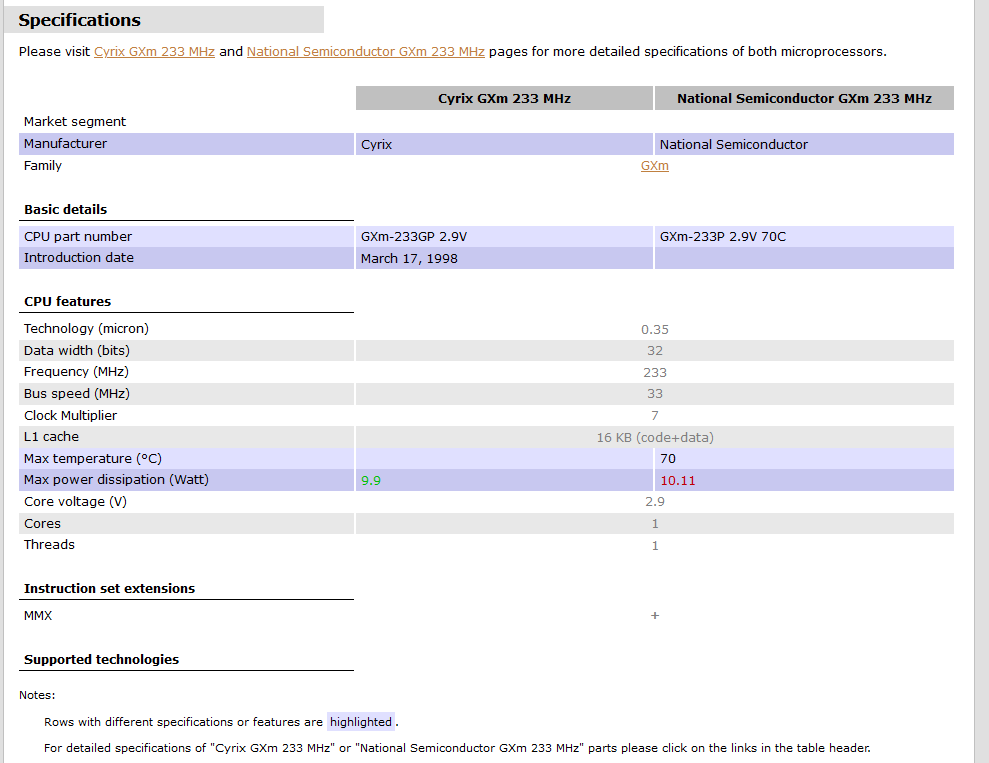Screen dimensions: 989x763
Task: Select the 7 clock multiplier value
Action: (x=655, y=416)
